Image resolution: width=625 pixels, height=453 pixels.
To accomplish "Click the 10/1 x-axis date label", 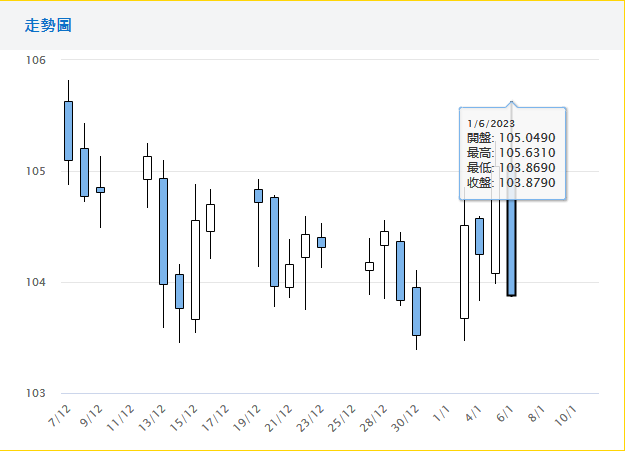I will pos(566,412).
